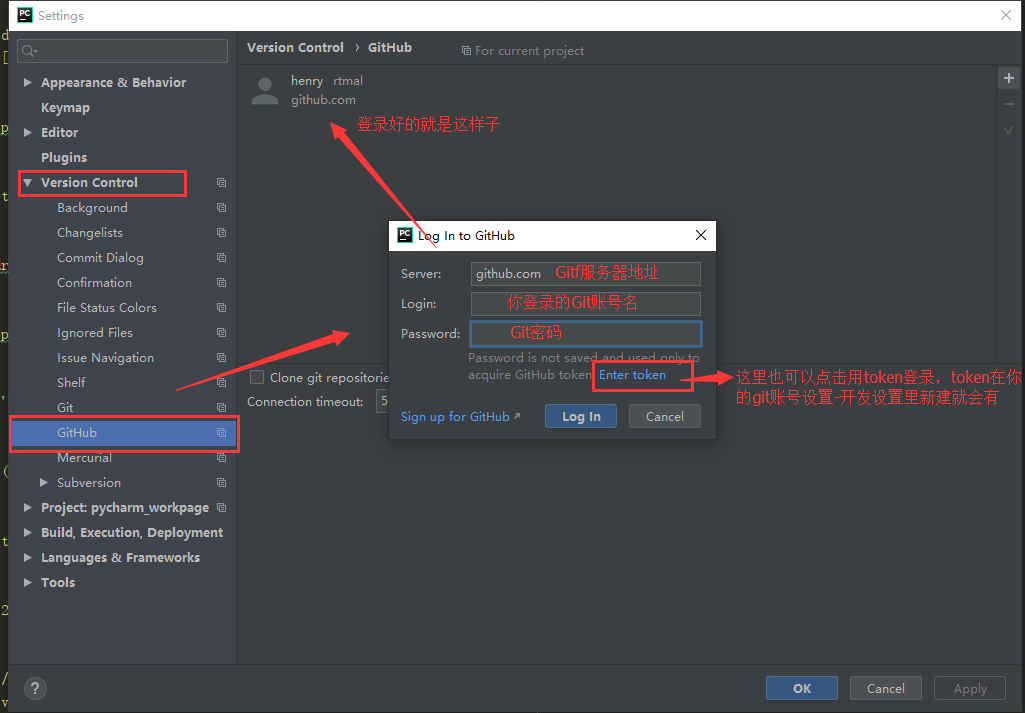
Task: Click project-level icon beside Commit Dialog
Action: click(x=222, y=257)
